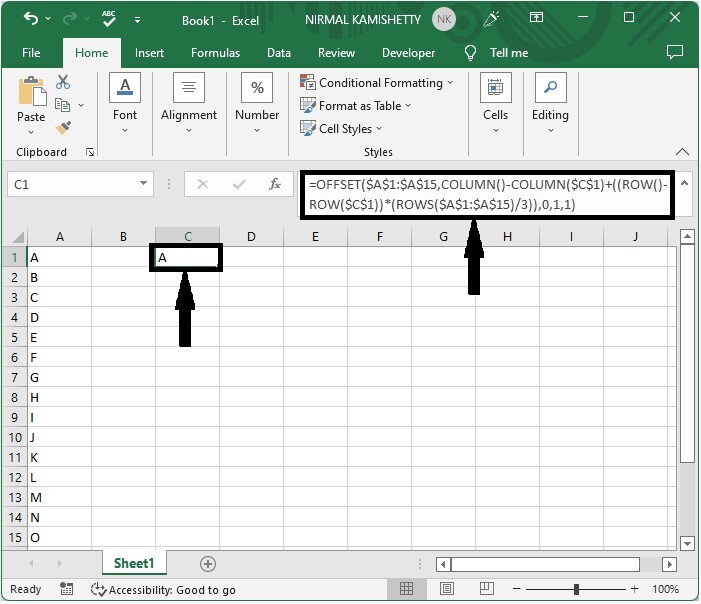701x604 pixels.
Task: Click the Tell me lightbulb icon
Action: [x=470, y=53]
